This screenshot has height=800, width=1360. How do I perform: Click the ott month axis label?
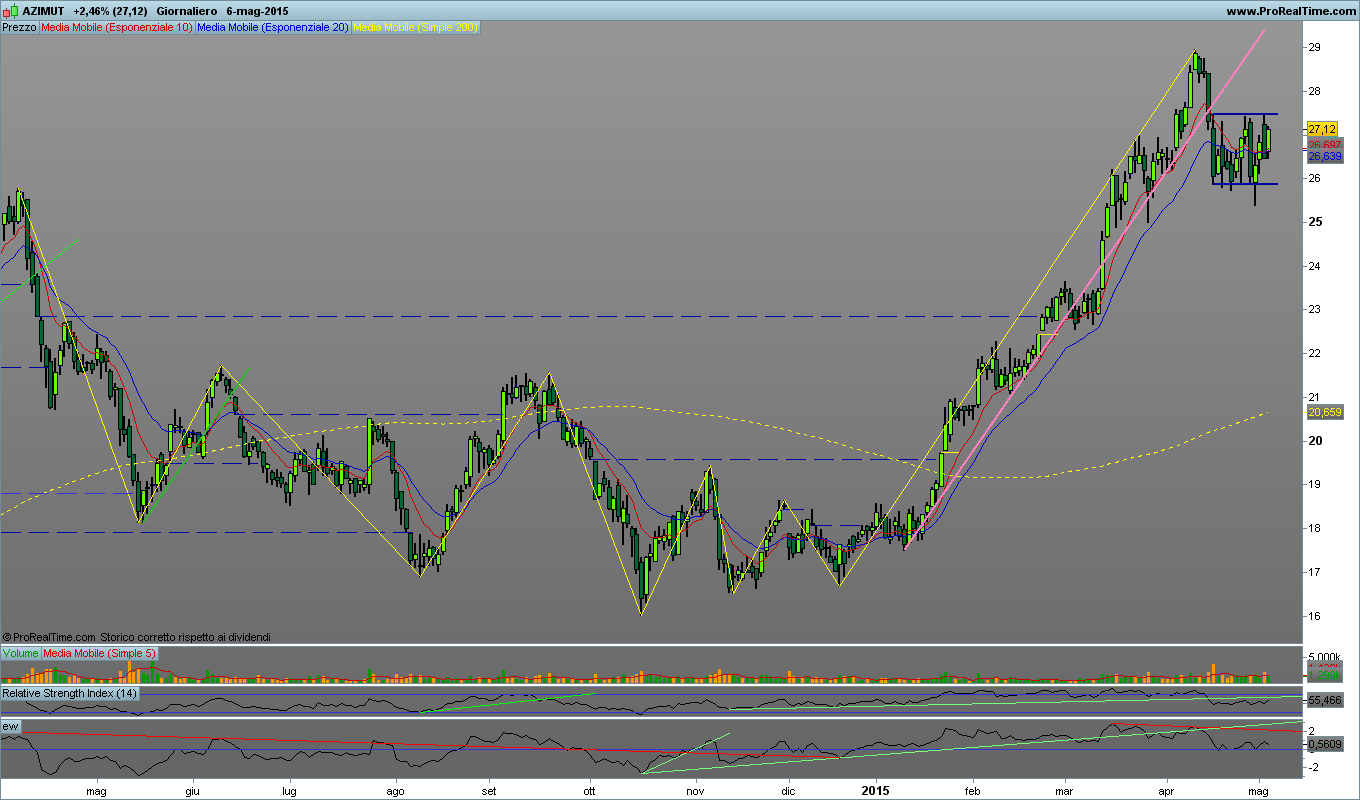[x=590, y=789]
